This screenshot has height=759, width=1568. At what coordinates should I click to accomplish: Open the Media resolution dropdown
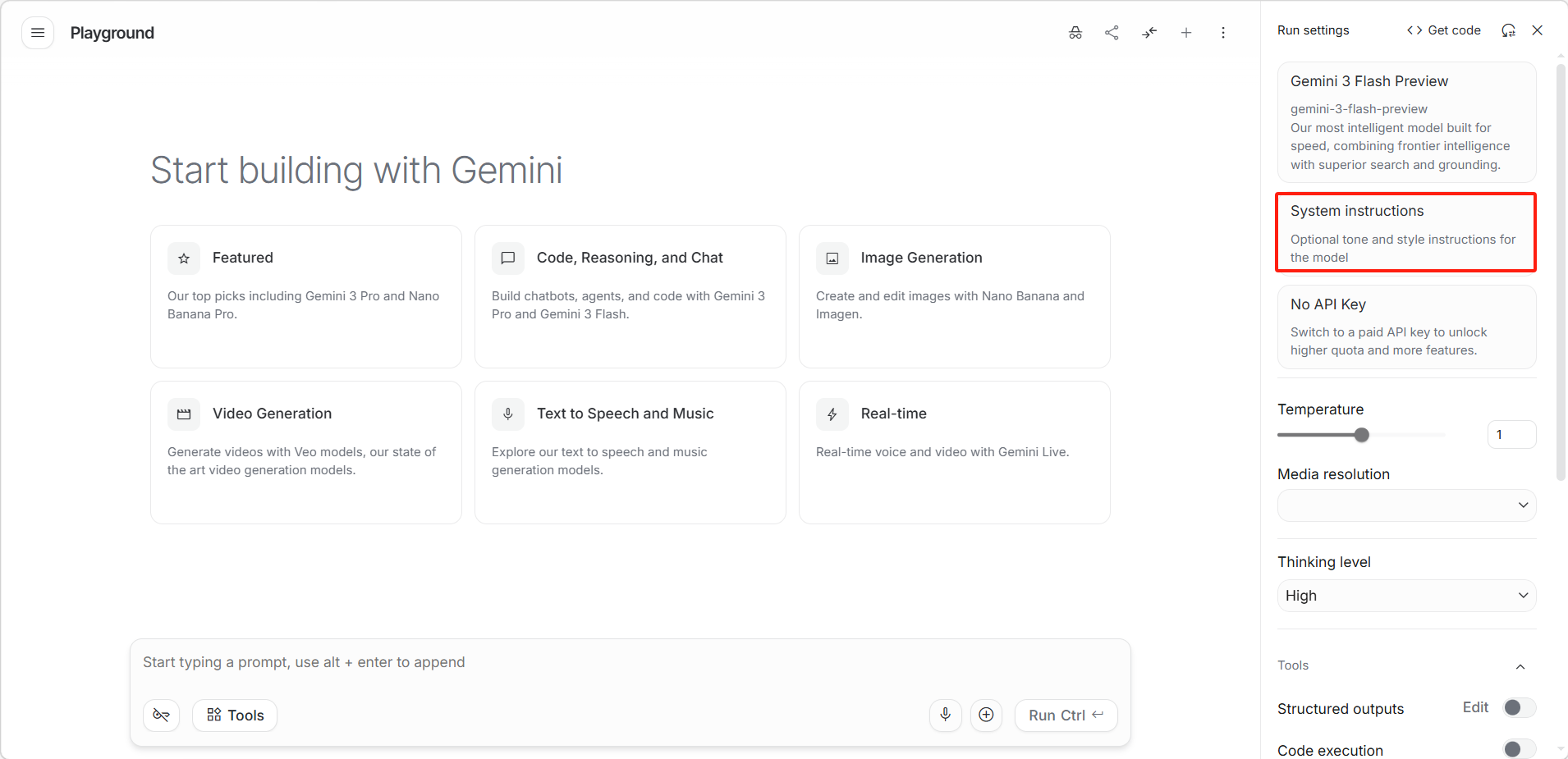(1407, 505)
